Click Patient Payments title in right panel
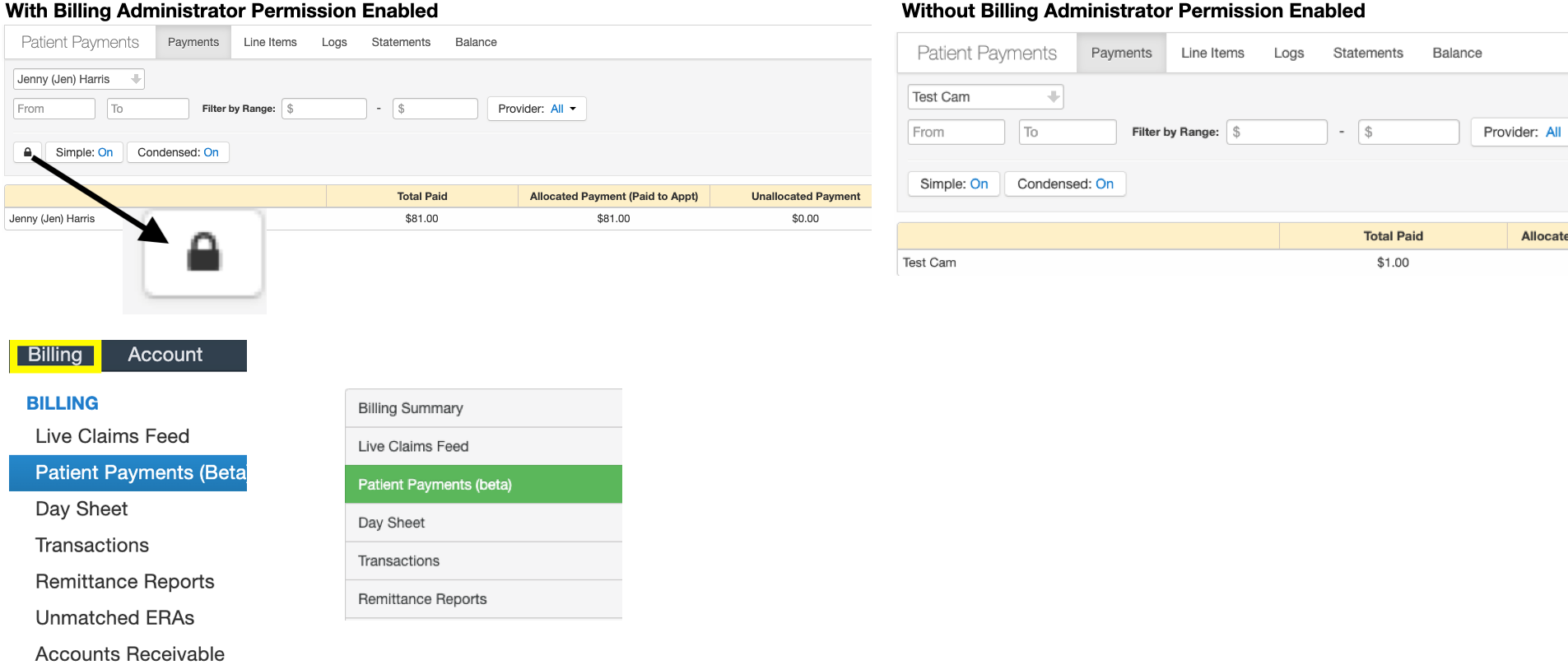The height and width of the screenshot is (665, 1568). pos(987,53)
